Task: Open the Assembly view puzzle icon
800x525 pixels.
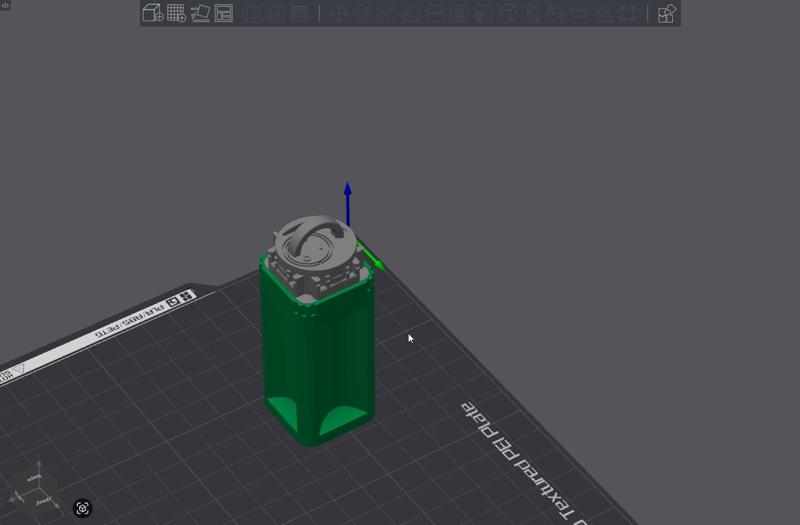Action: (666, 14)
